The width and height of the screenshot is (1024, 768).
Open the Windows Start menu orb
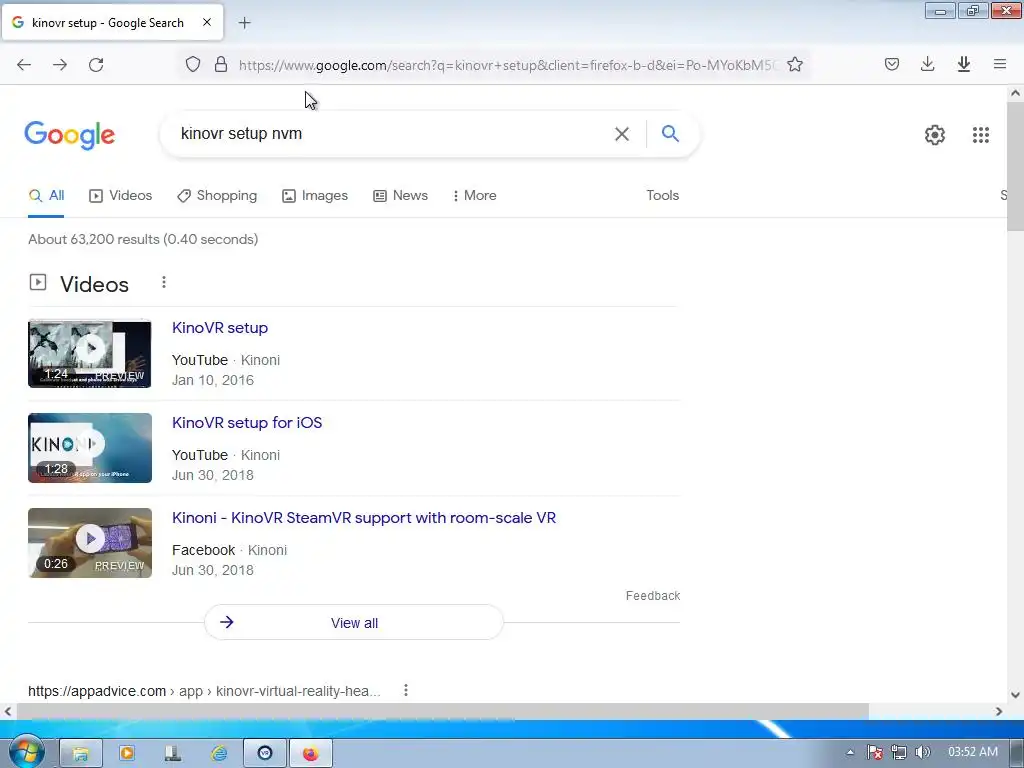click(27, 752)
